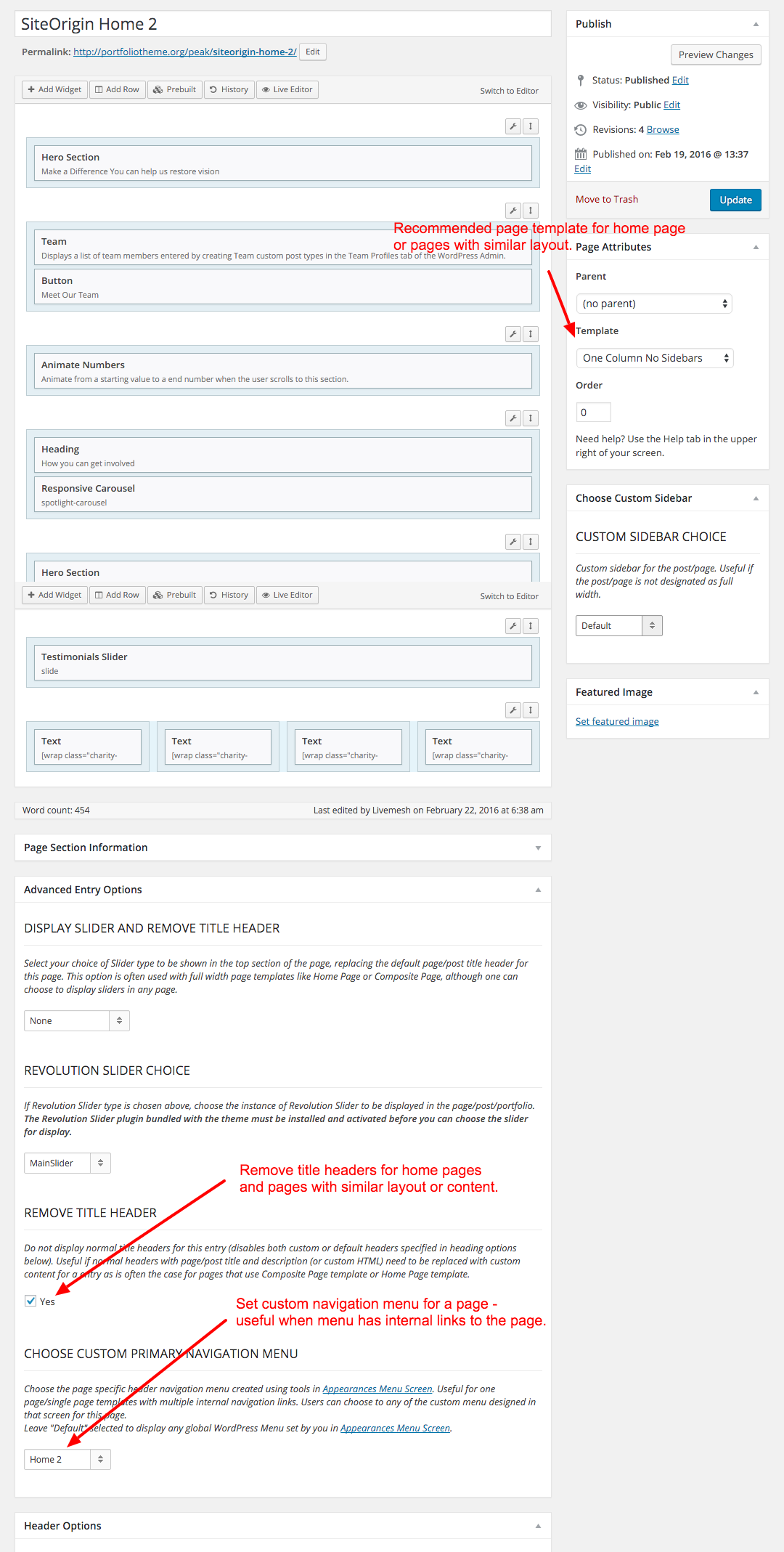Open custom sidebar Default dropdown

(618, 625)
